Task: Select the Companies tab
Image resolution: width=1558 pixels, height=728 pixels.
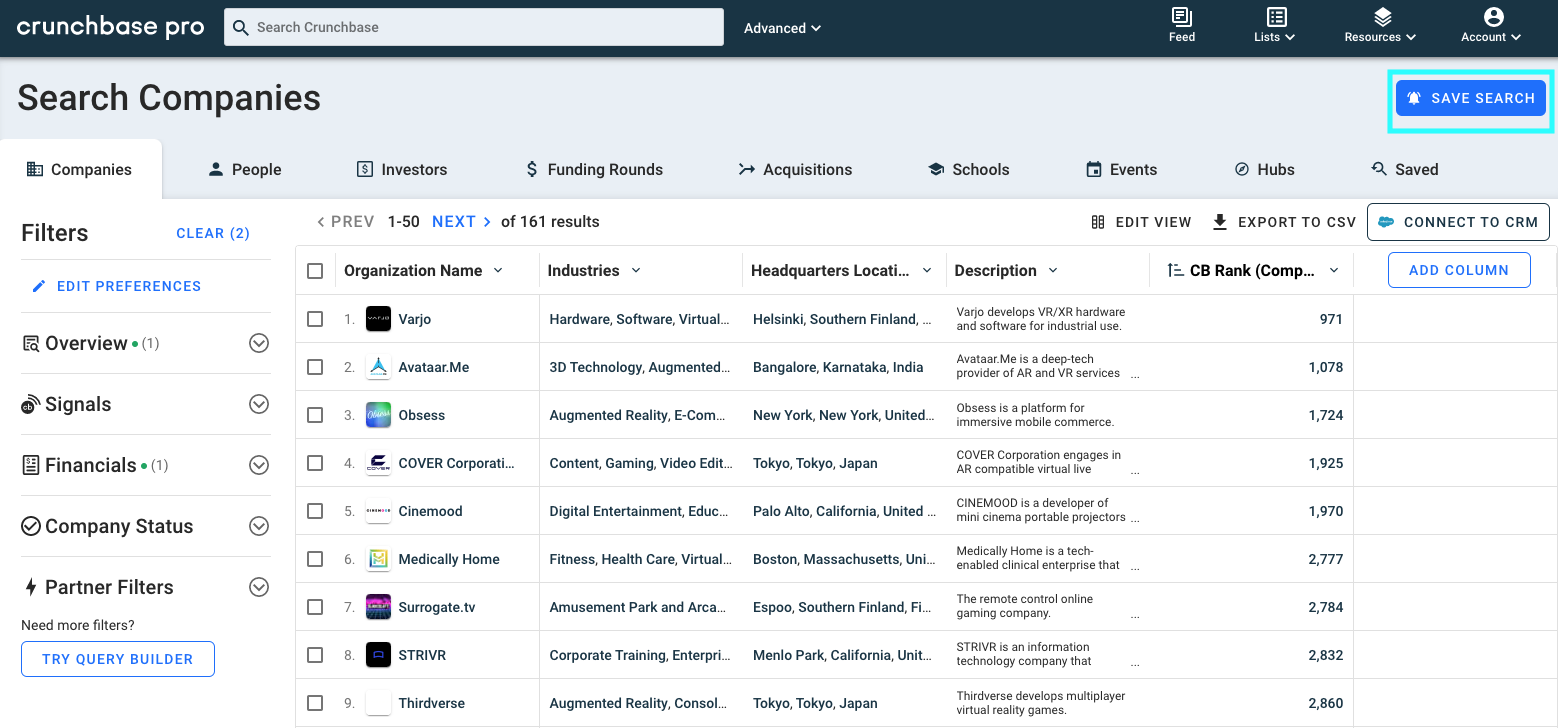Action: pyautogui.click(x=80, y=169)
